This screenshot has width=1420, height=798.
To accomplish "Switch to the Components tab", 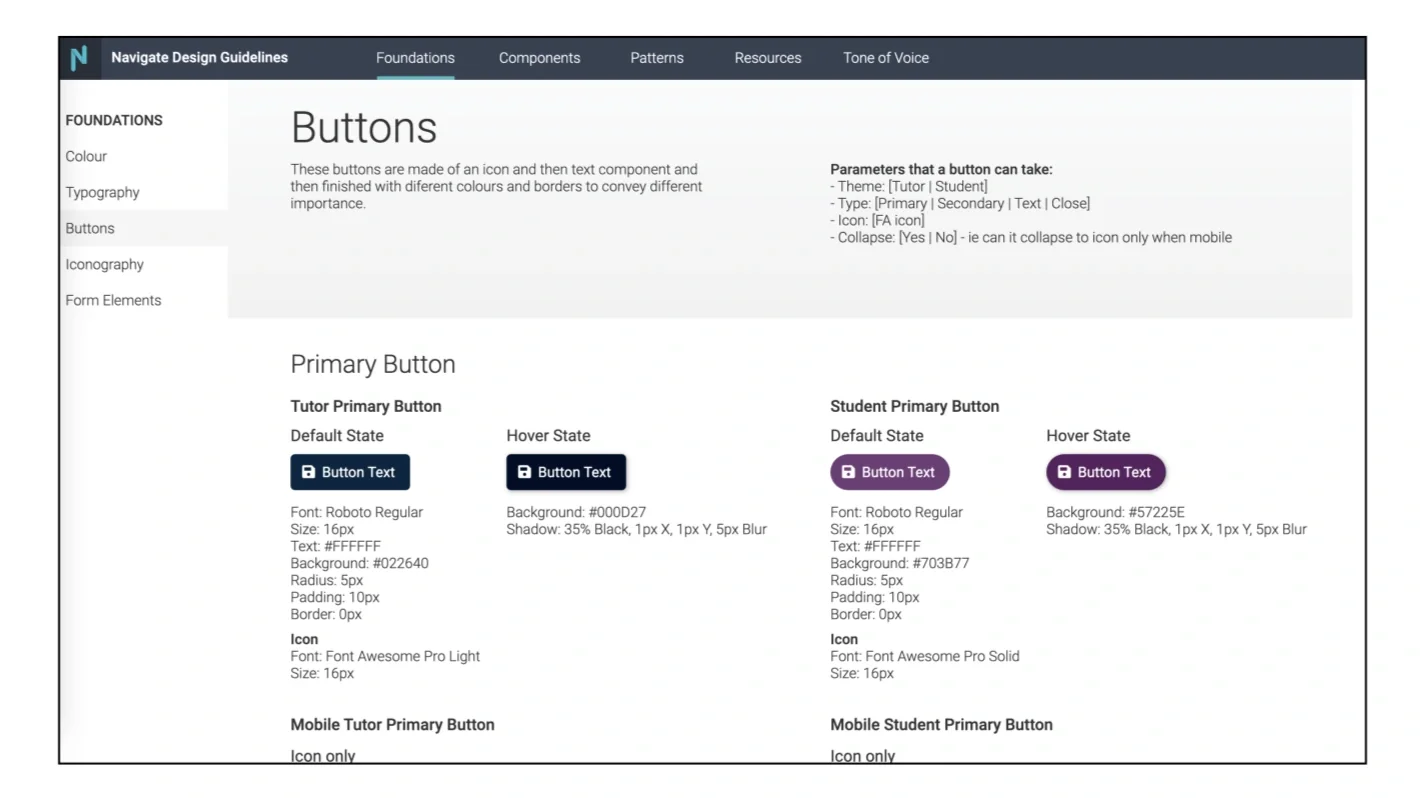I will (x=539, y=58).
